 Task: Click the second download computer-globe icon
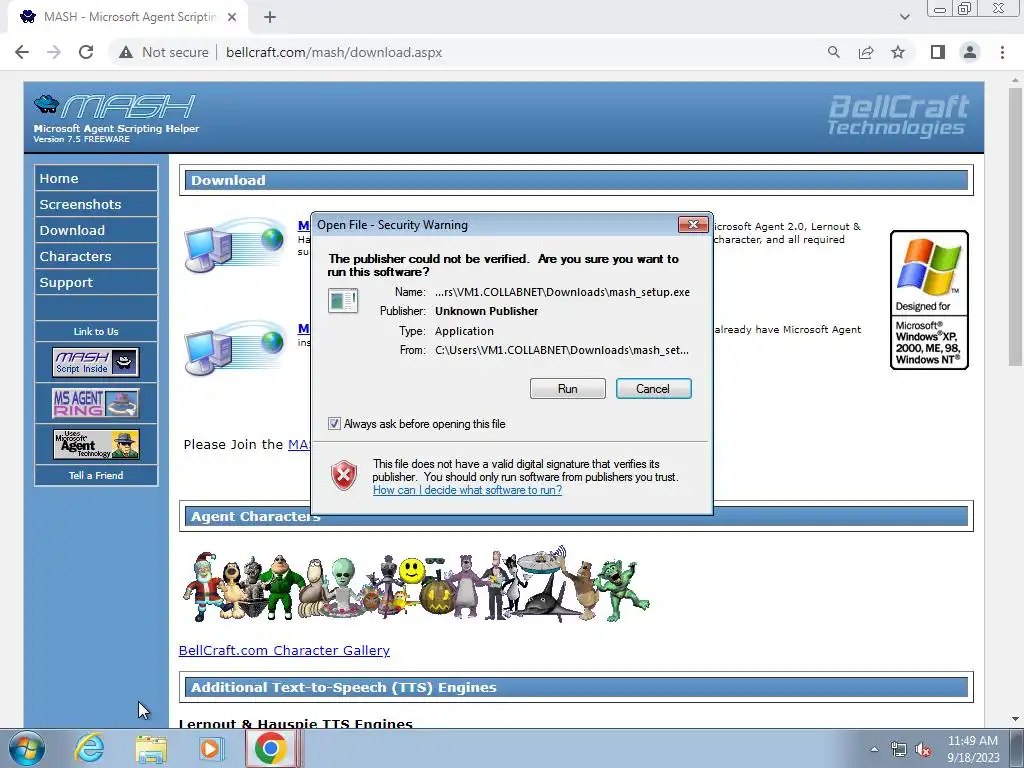(x=234, y=348)
